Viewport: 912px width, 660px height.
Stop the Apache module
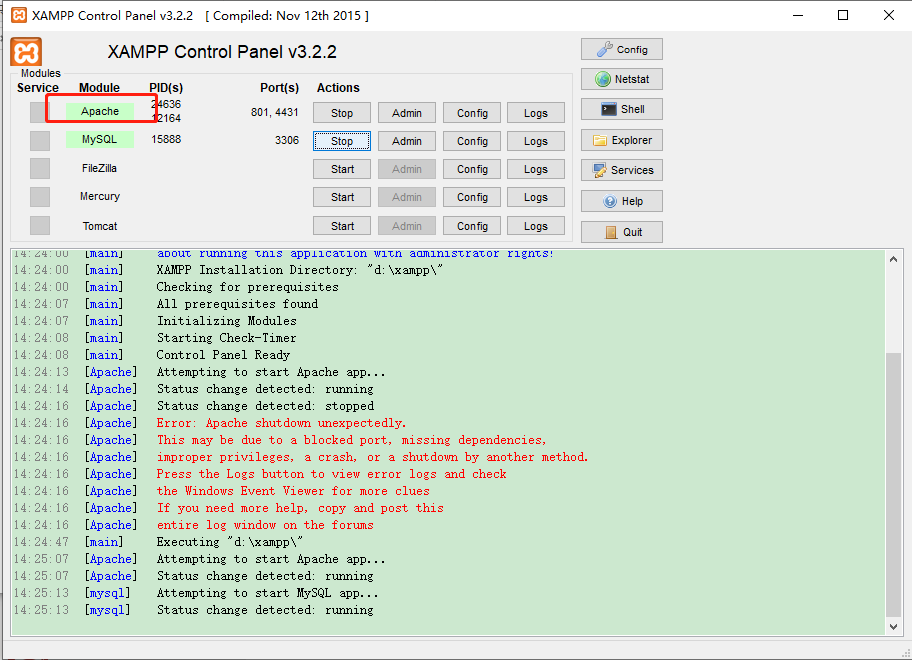[342, 113]
